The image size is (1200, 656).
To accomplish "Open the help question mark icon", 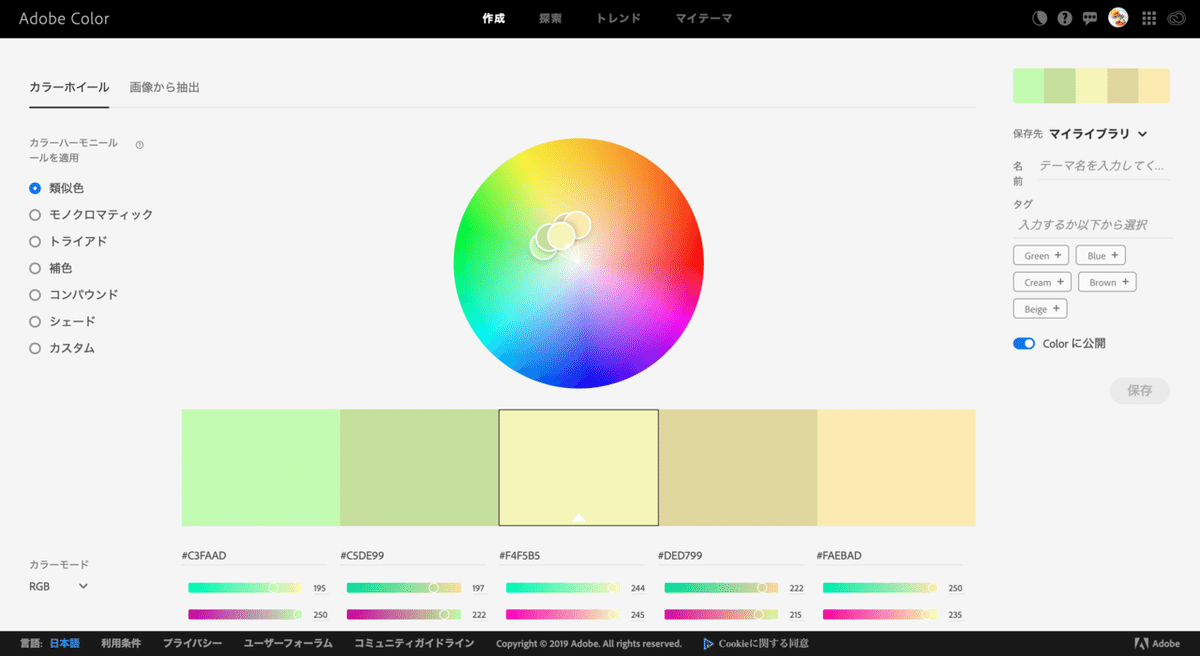I will click(x=1065, y=18).
